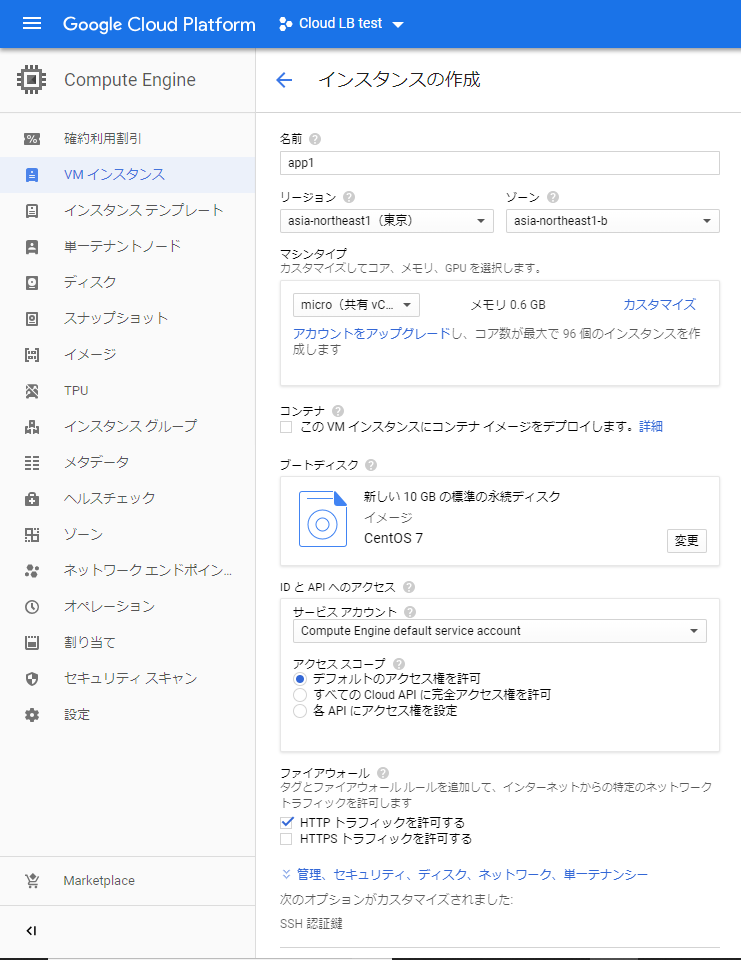741x960 pixels.
Task: Open the micro machine type dropdown
Action: [x=356, y=305]
